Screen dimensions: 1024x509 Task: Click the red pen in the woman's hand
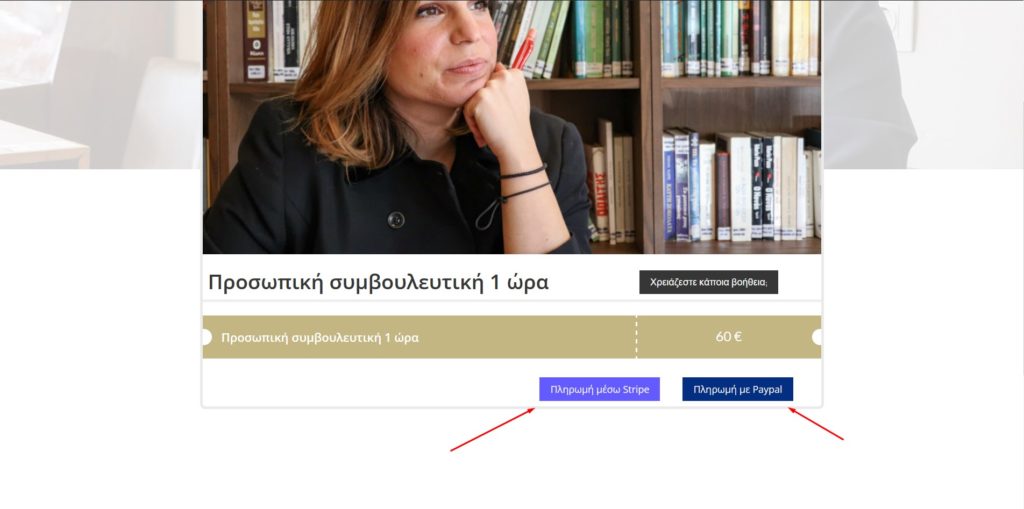point(523,50)
